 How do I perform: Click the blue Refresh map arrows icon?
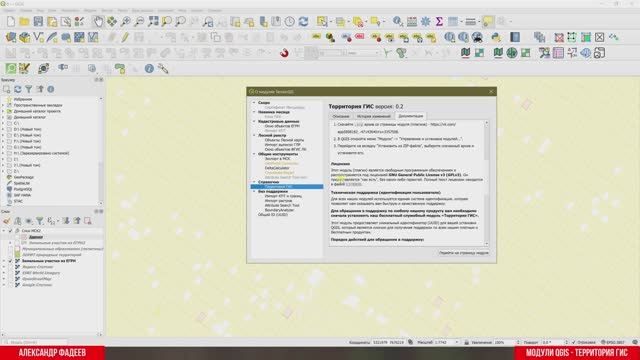(303, 22)
